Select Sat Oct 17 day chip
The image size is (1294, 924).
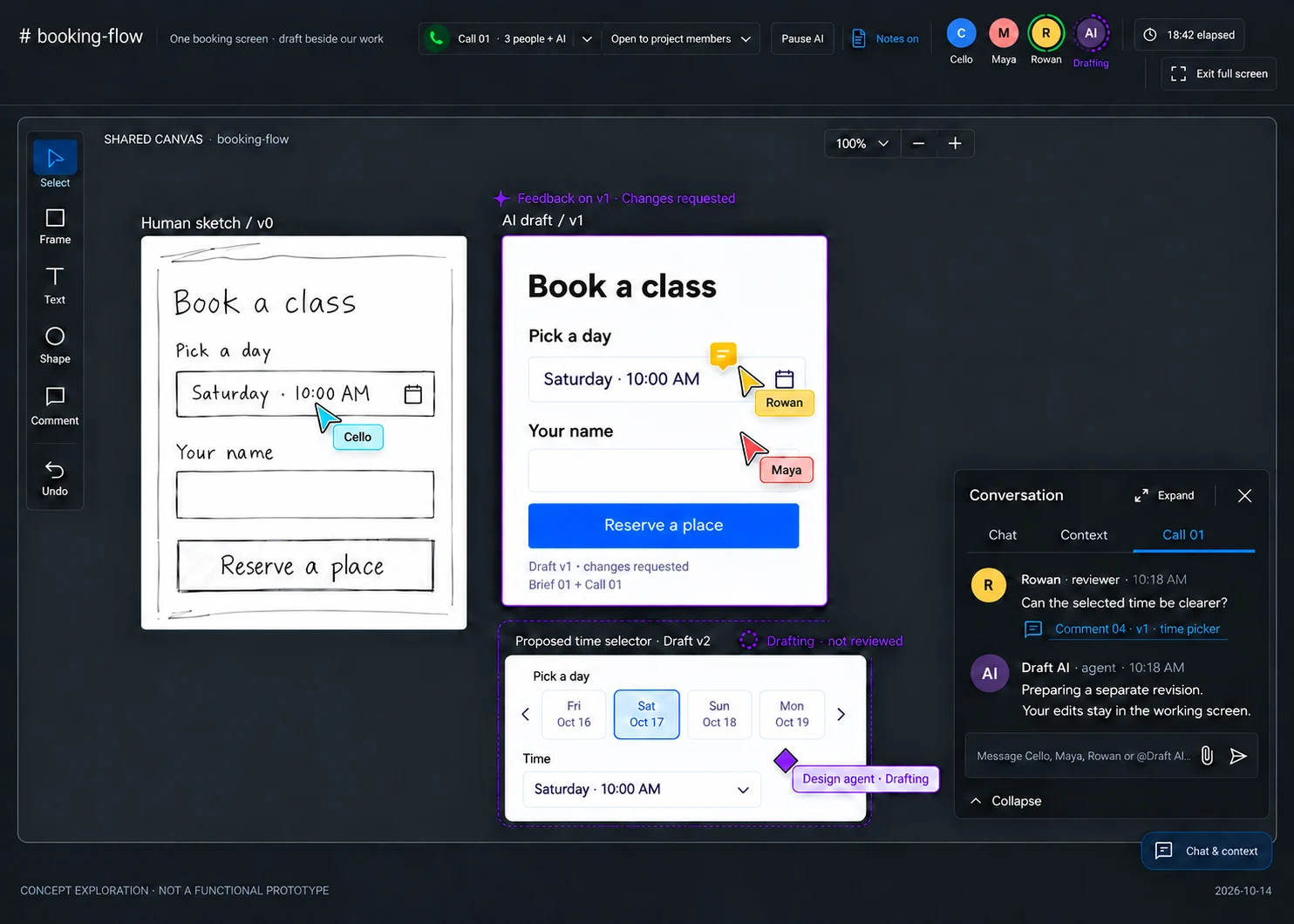click(x=646, y=714)
